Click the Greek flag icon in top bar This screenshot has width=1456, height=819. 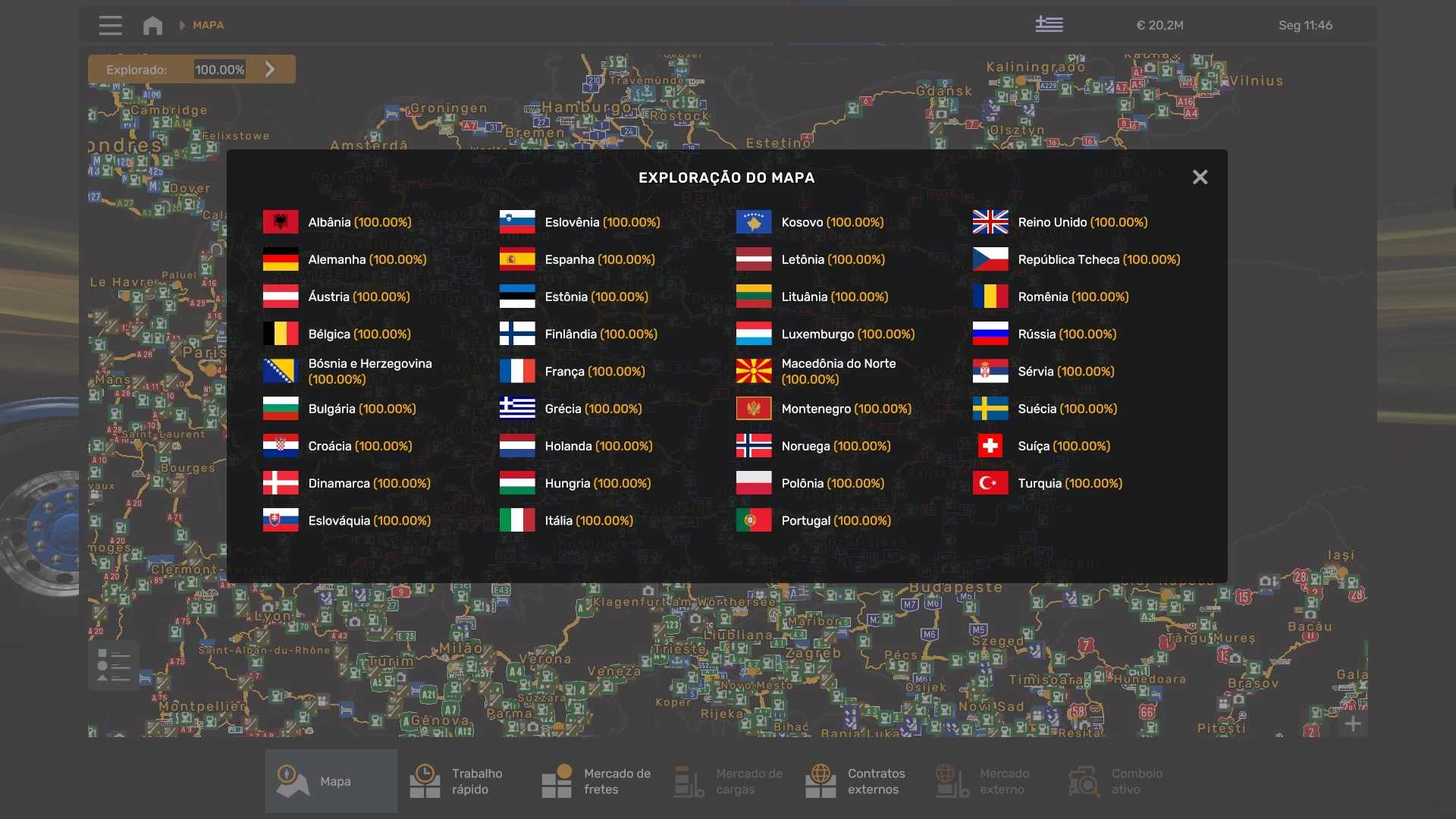(x=1049, y=25)
